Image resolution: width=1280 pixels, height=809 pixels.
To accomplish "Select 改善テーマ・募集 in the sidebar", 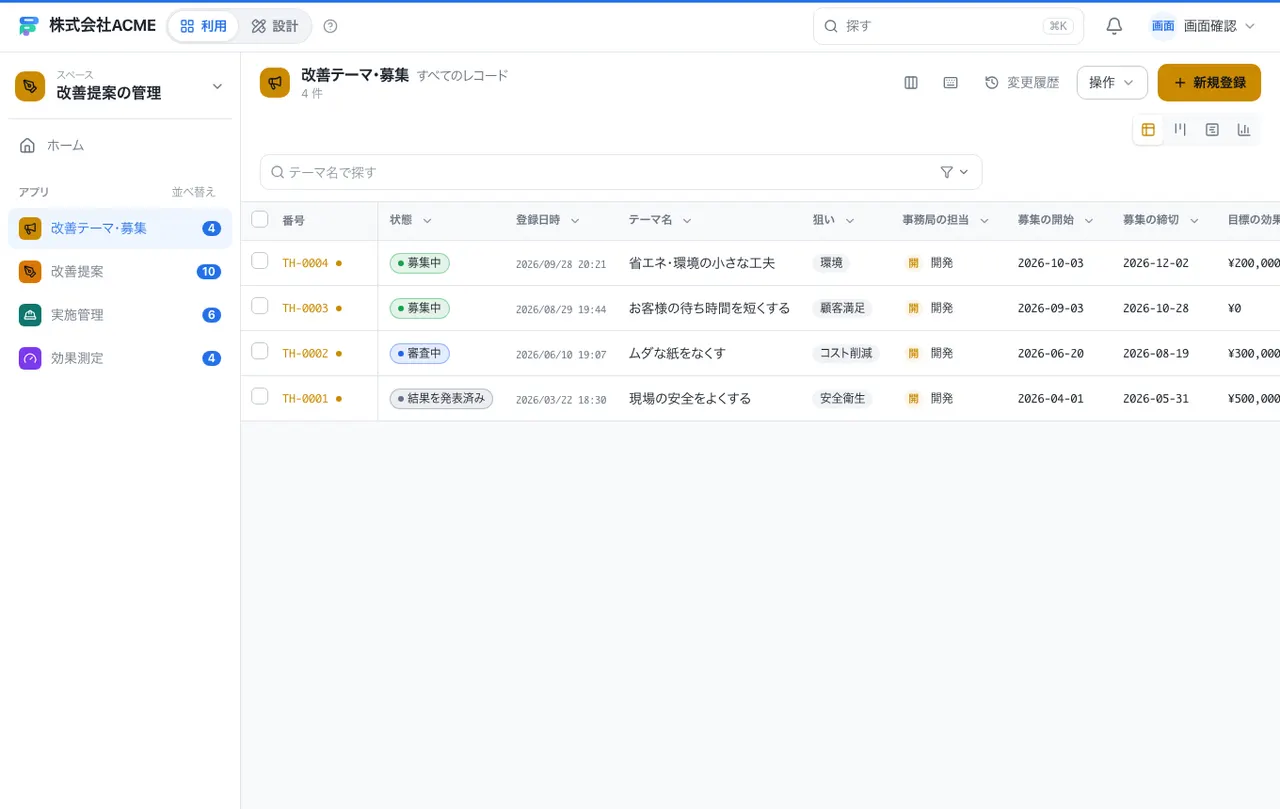I will 120,228.
